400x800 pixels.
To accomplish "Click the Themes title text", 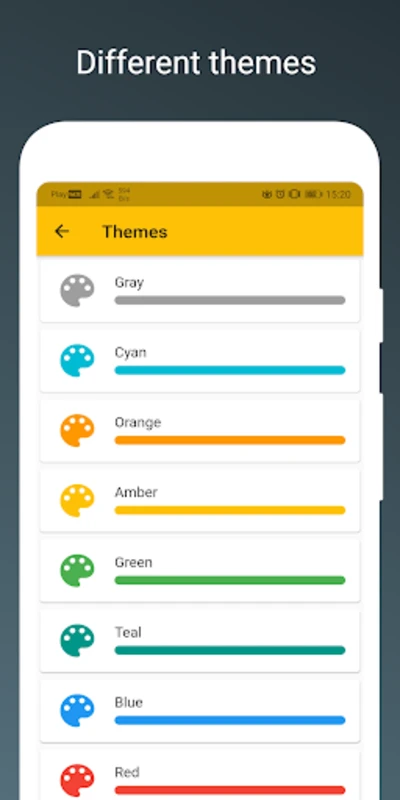I will (135, 232).
